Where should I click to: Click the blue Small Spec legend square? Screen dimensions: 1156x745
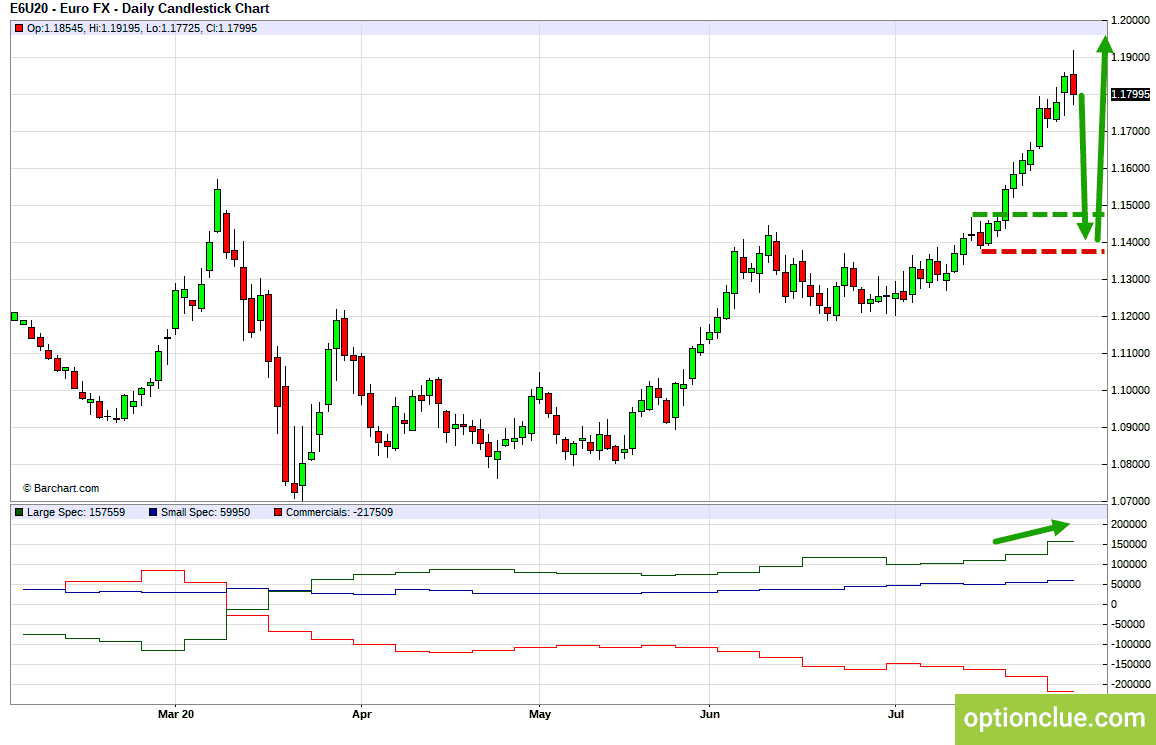tap(153, 512)
